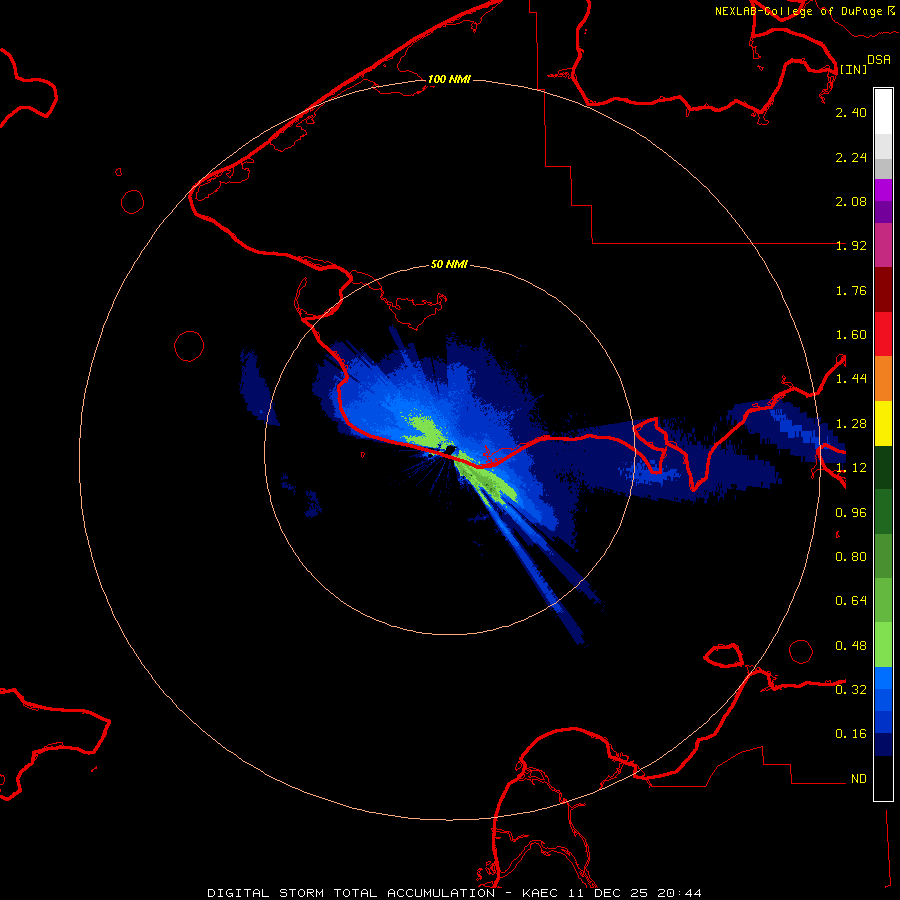Pick the purple swatch beside 2.08

pyautogui.click(x=883, y=212)
